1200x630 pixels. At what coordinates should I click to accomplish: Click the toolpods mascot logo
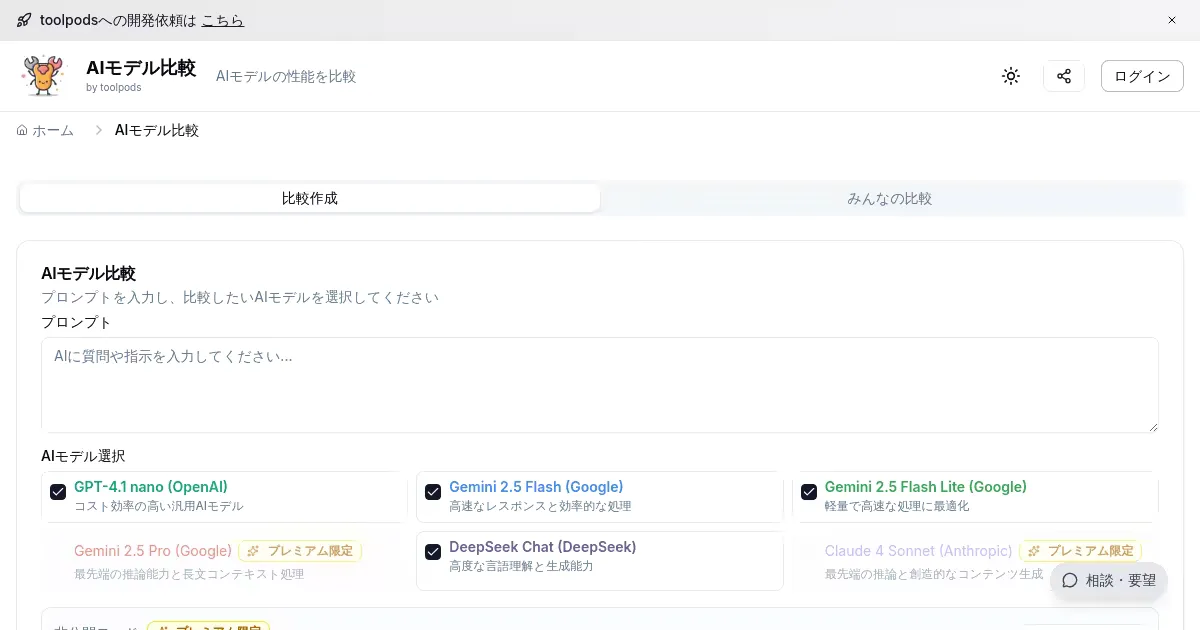pyautogui.click(x=42, y=76)
